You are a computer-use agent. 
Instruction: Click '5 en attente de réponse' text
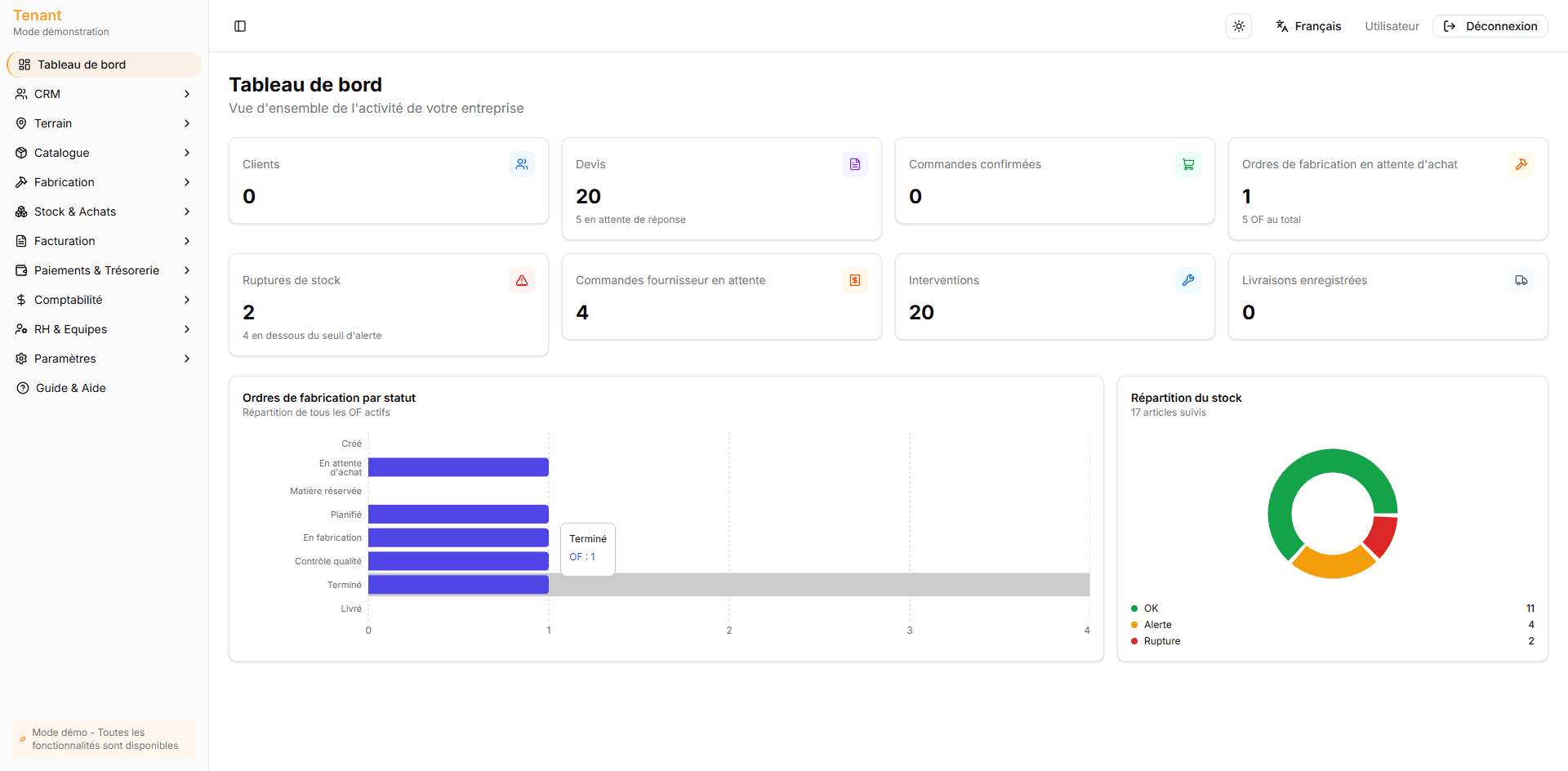point(630,220)
